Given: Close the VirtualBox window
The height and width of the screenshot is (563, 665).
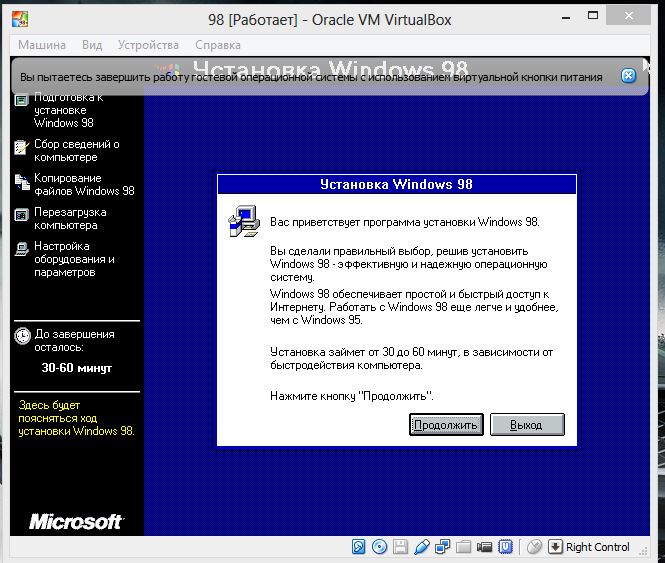Looking at the screenshot, I should [628, 16].
